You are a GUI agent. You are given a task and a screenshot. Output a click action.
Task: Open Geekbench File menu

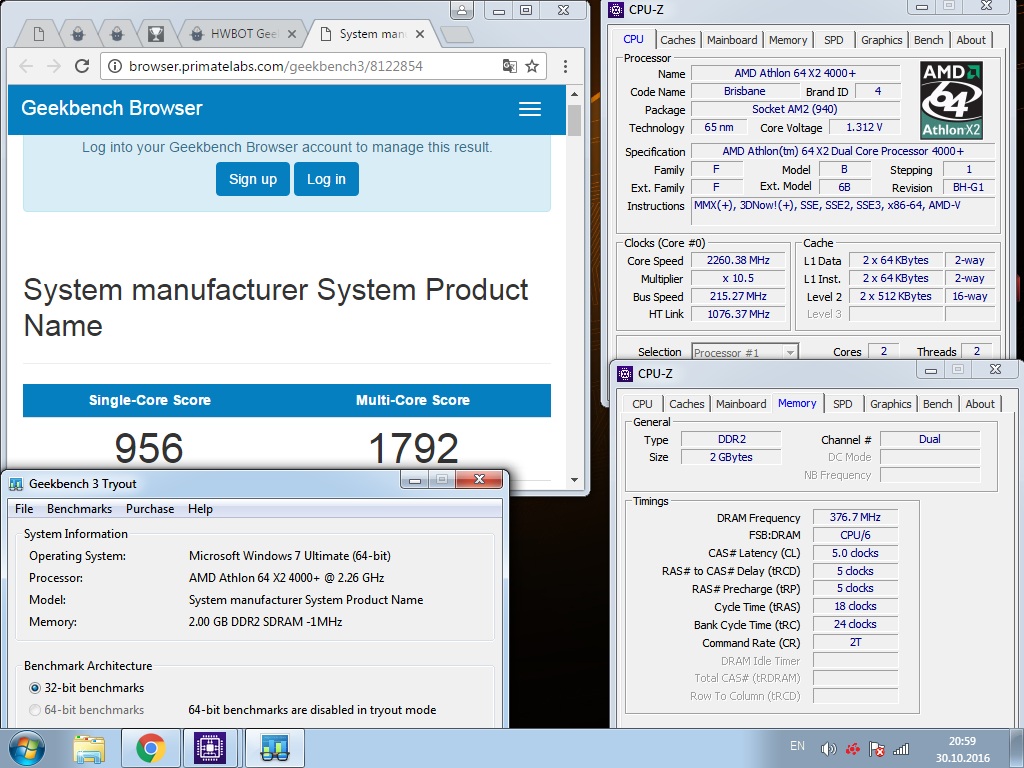(x=24, y=509)
